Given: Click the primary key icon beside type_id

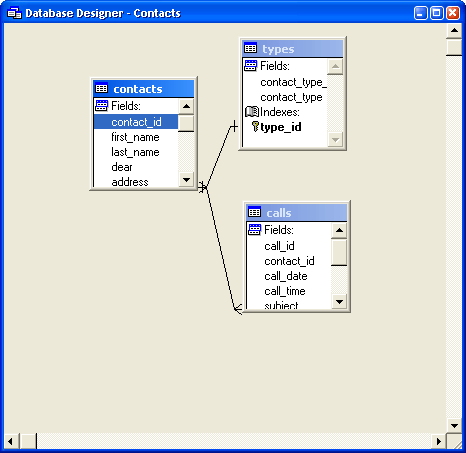Looking at the screenshot, I should [x=255, y=127].
